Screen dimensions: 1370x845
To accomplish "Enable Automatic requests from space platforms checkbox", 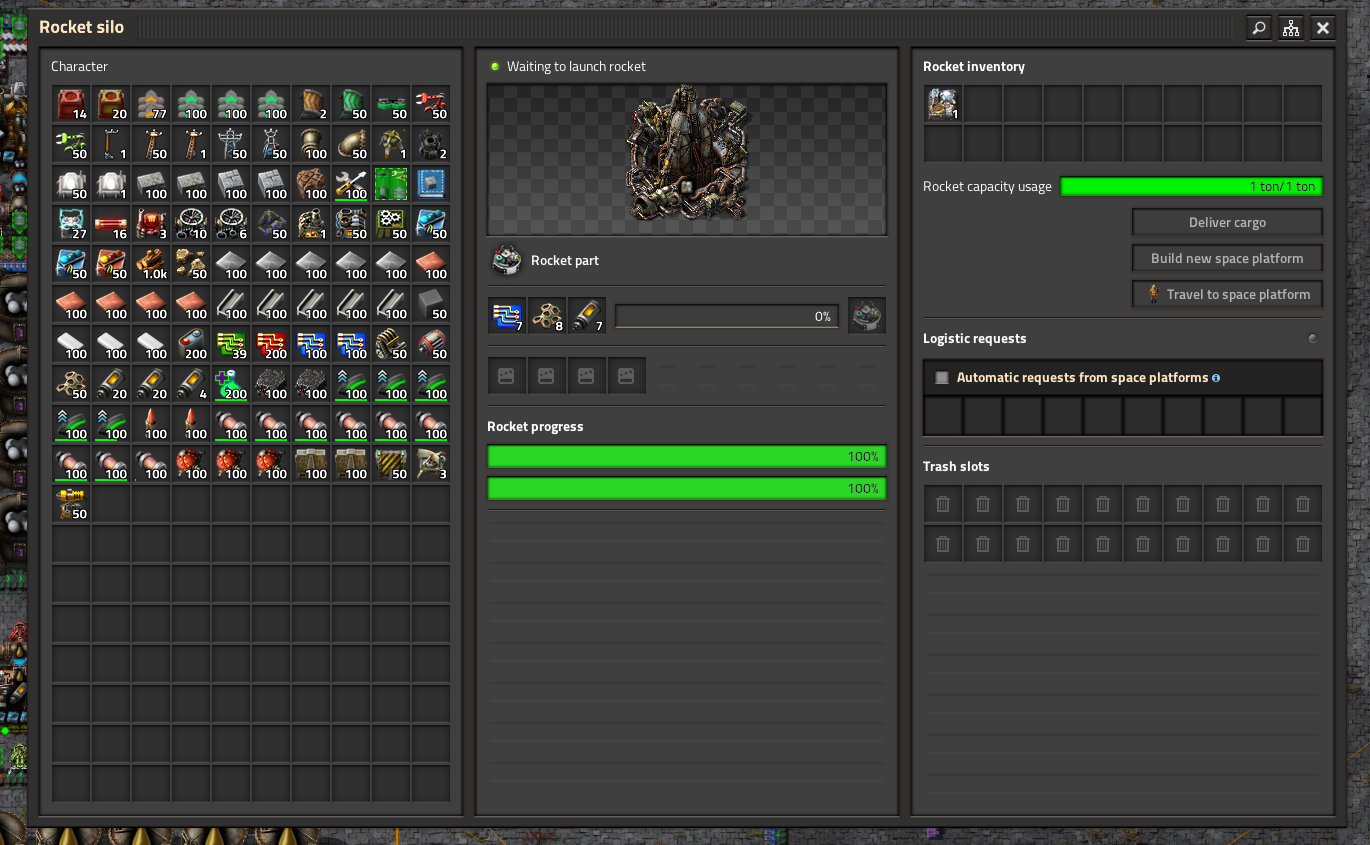I will coord(941,378).
